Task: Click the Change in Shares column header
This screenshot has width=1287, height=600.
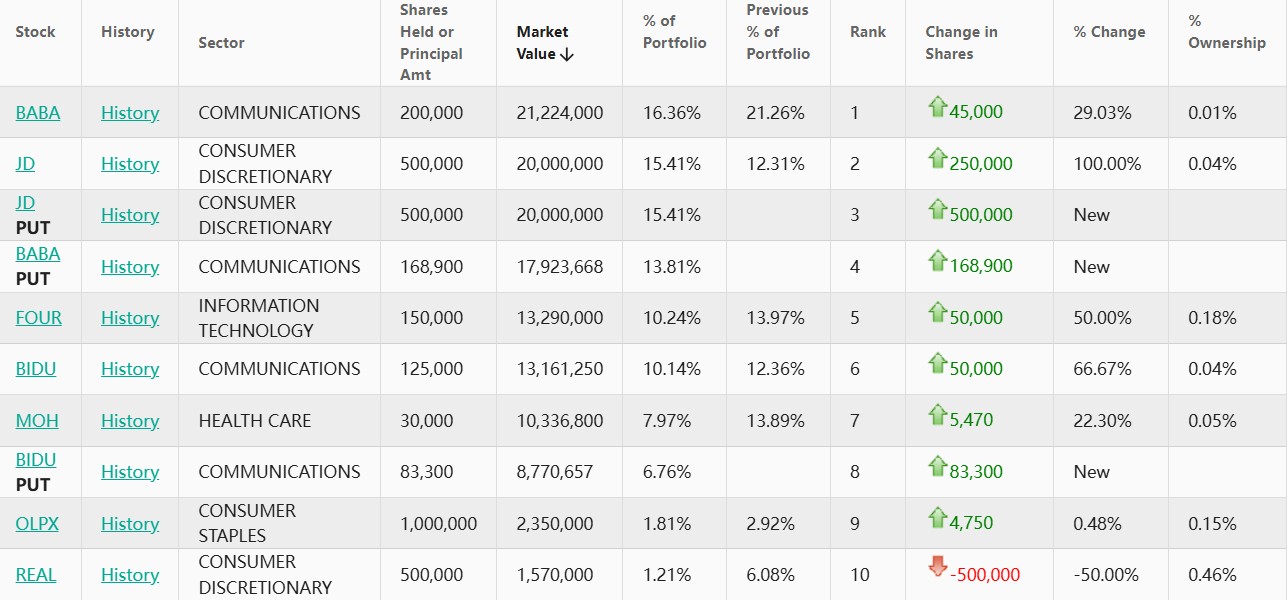Action: coord(961,43)
